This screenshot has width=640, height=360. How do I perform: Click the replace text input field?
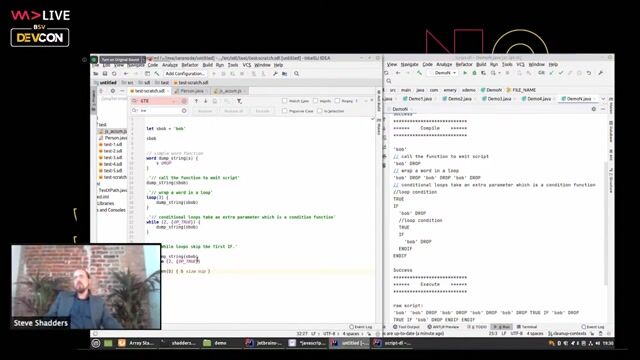pyautogui.click(x=159, y=111)
